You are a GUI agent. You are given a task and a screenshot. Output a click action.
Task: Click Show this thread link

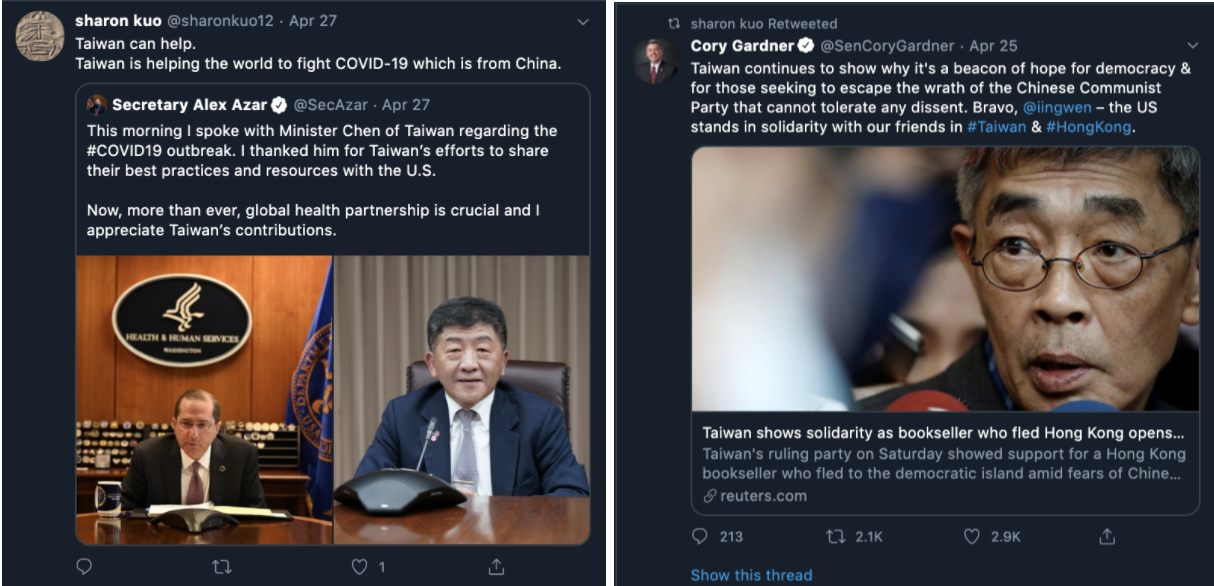751,575
